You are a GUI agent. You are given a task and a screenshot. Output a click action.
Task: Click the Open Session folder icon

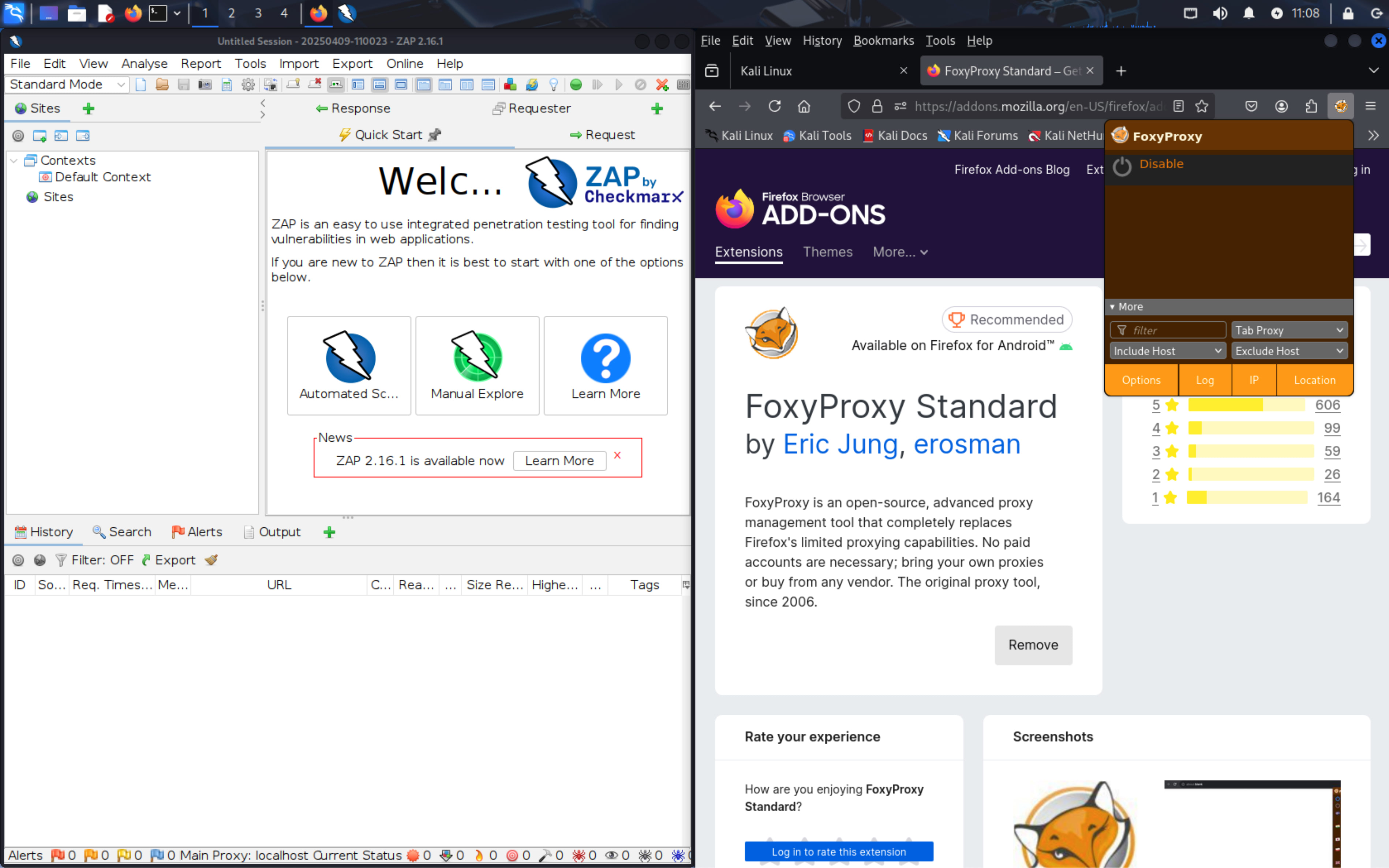162,85
